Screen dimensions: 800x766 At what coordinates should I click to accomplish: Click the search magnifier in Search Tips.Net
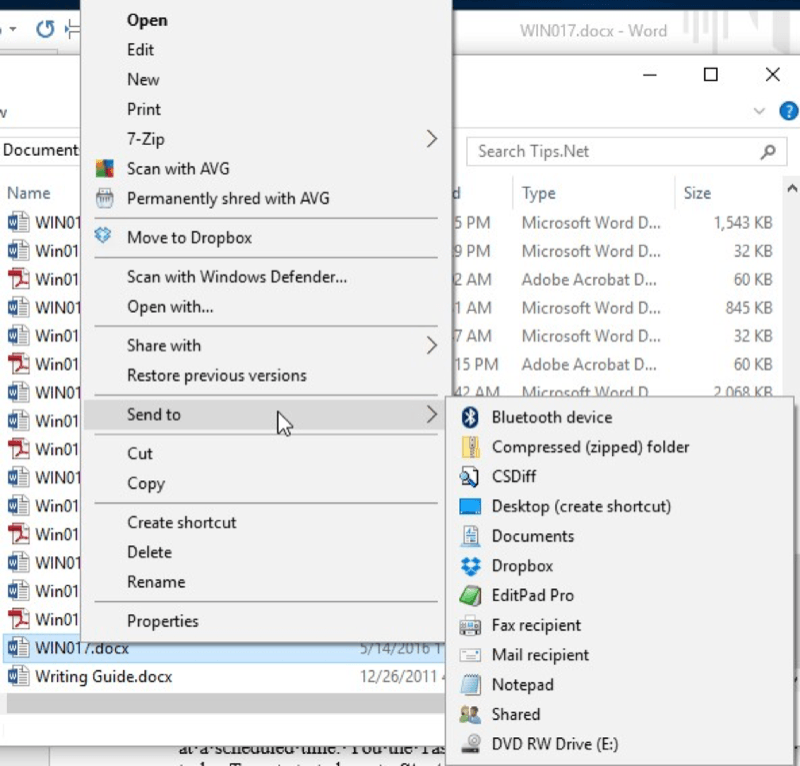point(768,151)
